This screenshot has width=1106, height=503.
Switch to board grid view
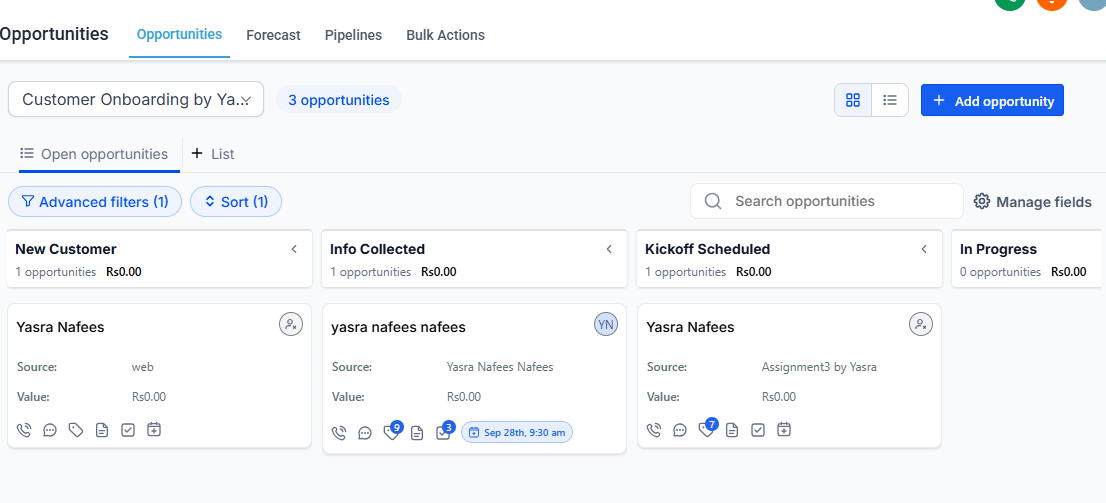(853, 100)
